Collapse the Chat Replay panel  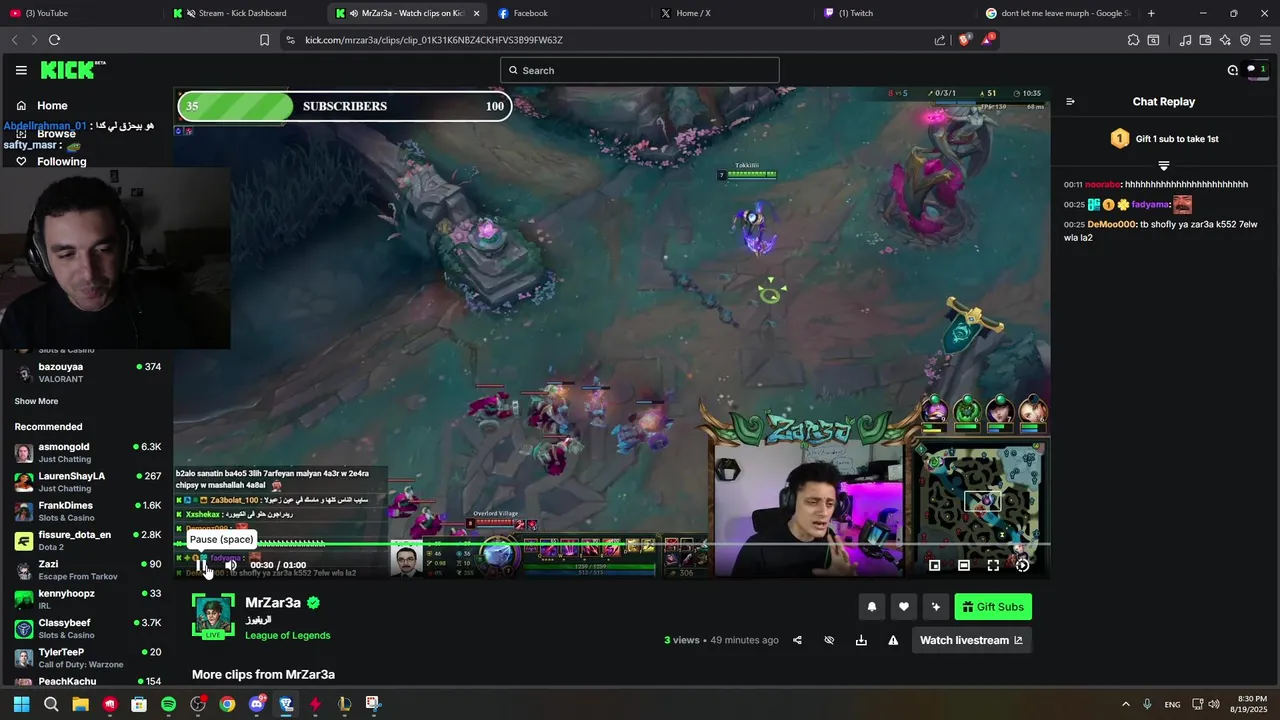pos(1070,101)
